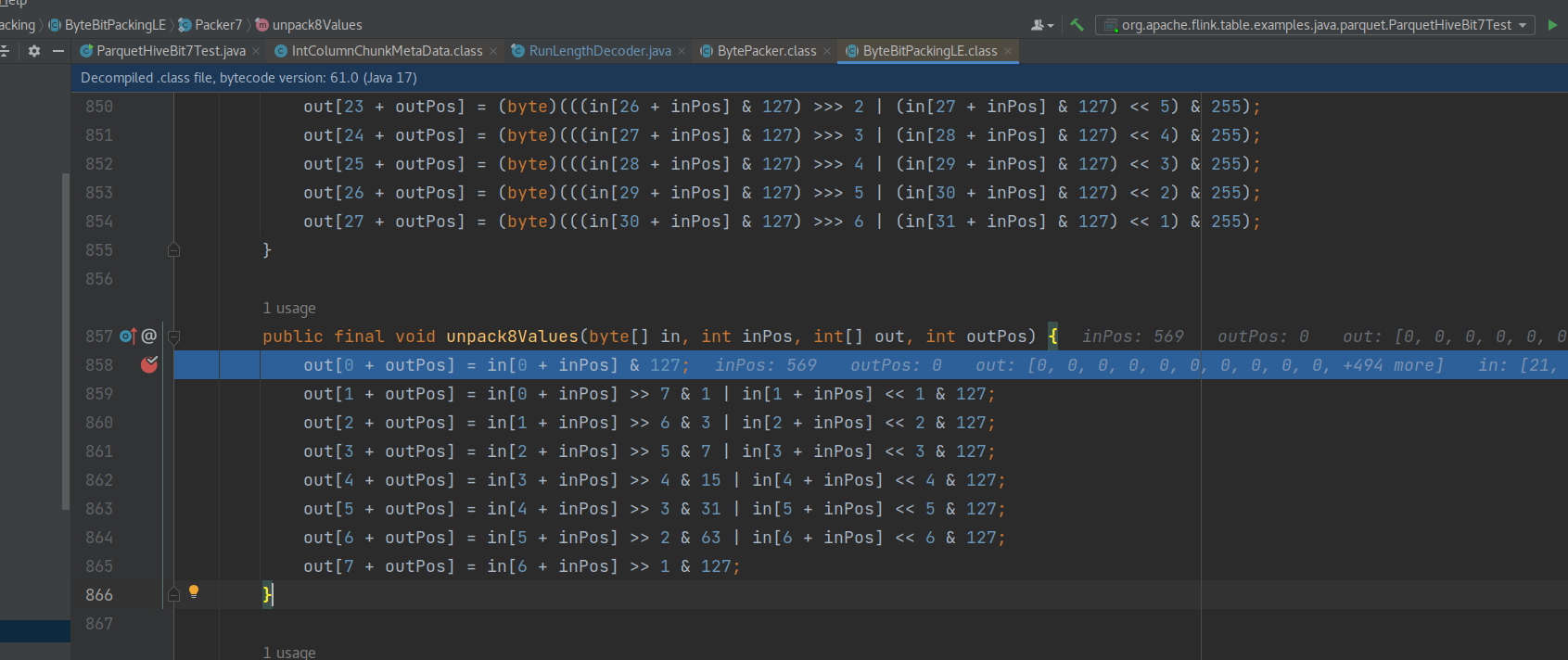Click the unpack8Values method name on line 857

click(513, 336)
